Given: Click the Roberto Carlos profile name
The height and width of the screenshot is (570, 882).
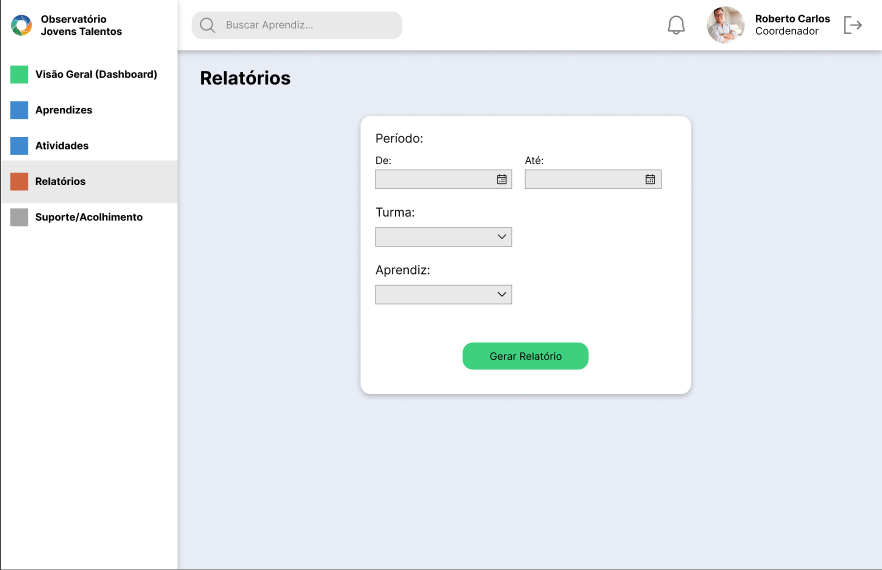Looking at the screenshot, I should (792, 19).
